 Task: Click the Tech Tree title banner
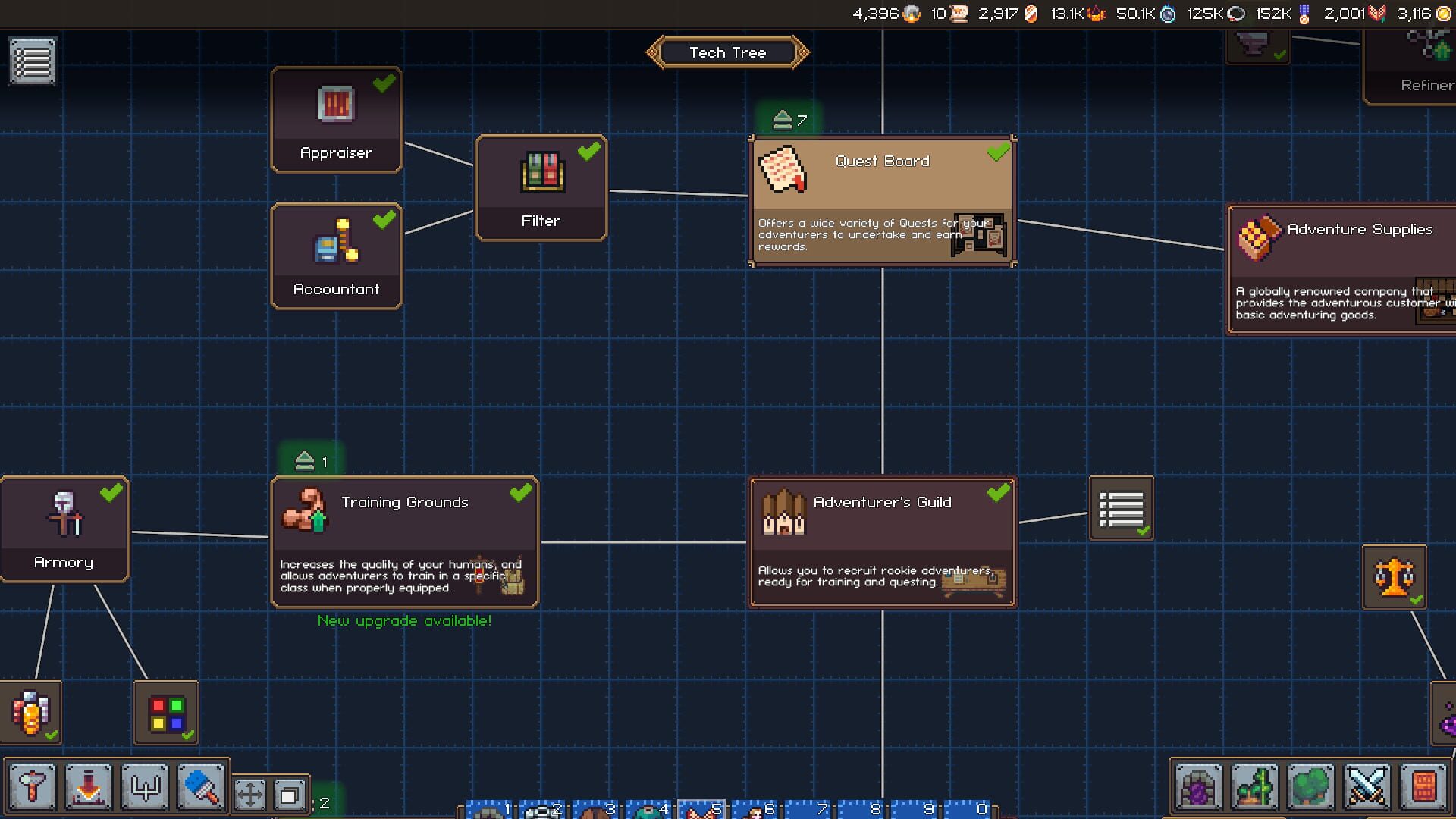tap(728, 52)
